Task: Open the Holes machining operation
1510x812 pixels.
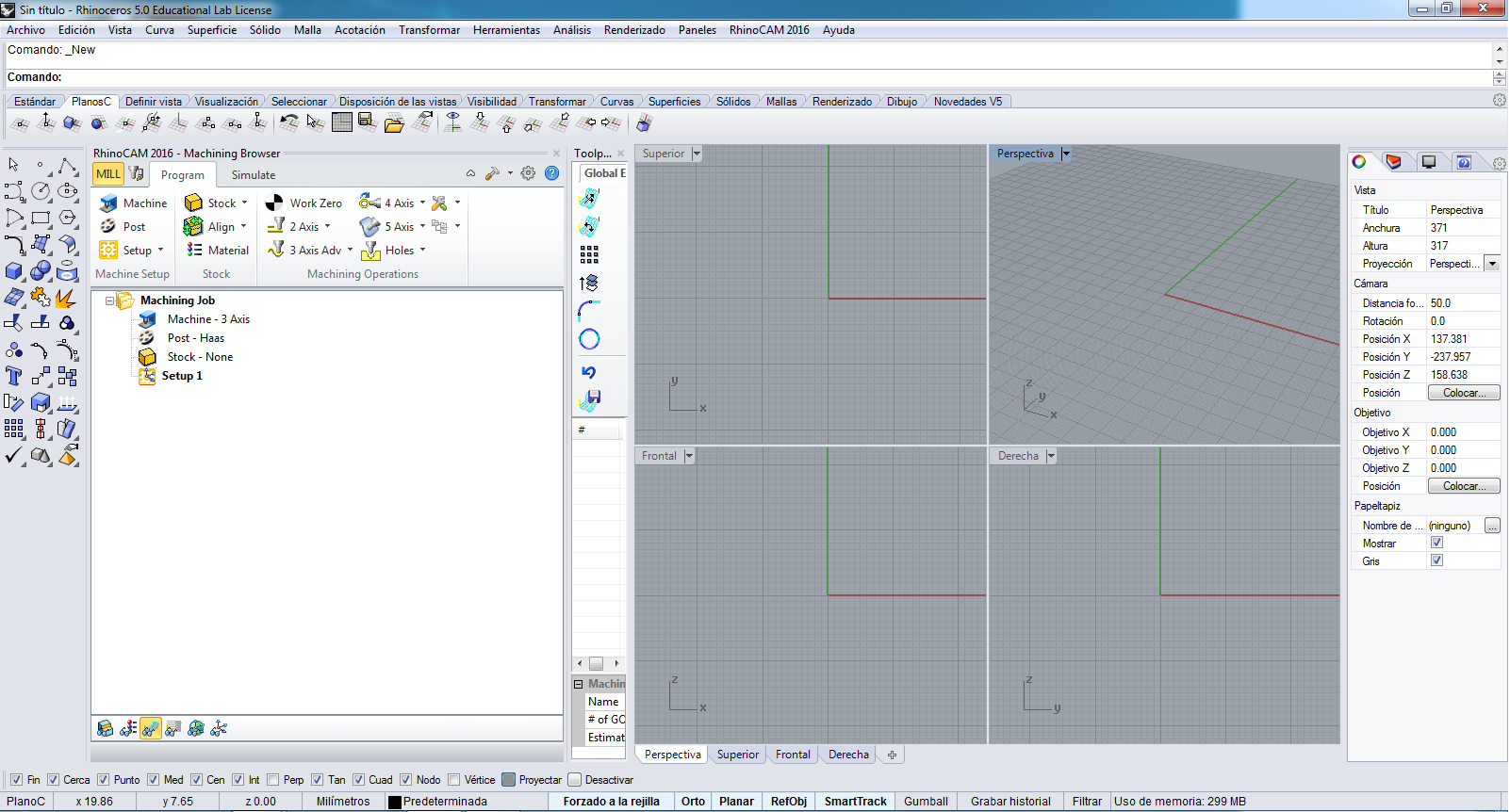Action: click(x=370, y=251)
